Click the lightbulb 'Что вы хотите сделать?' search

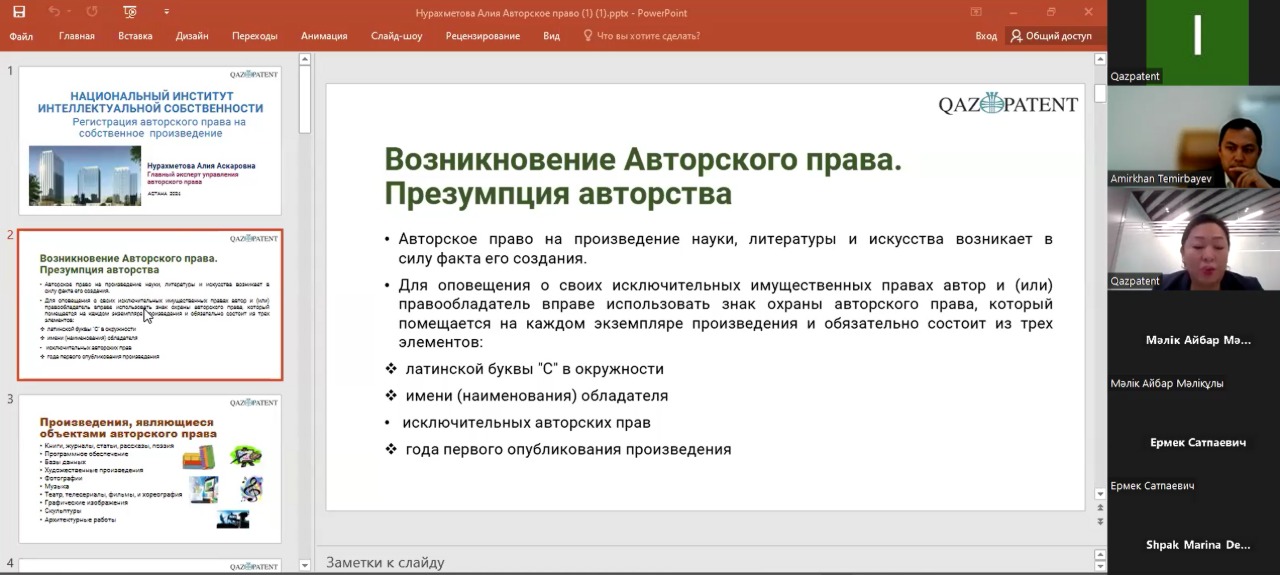pyautogui.click(x=641, y=36)
